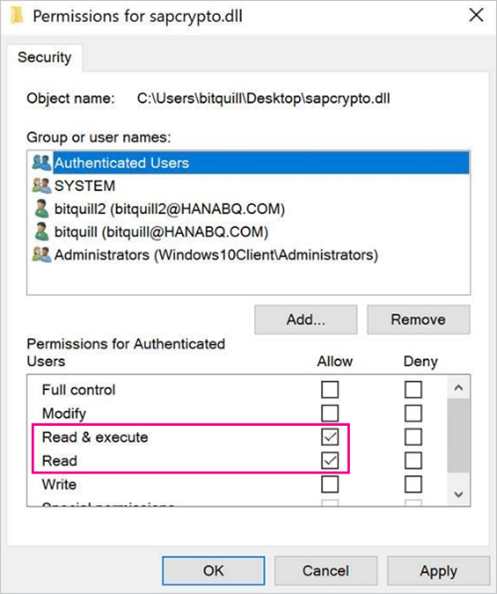Viewport: 497px width, 594px height.
Task: Enable Allow for Write permission
Action: (330, 484)
